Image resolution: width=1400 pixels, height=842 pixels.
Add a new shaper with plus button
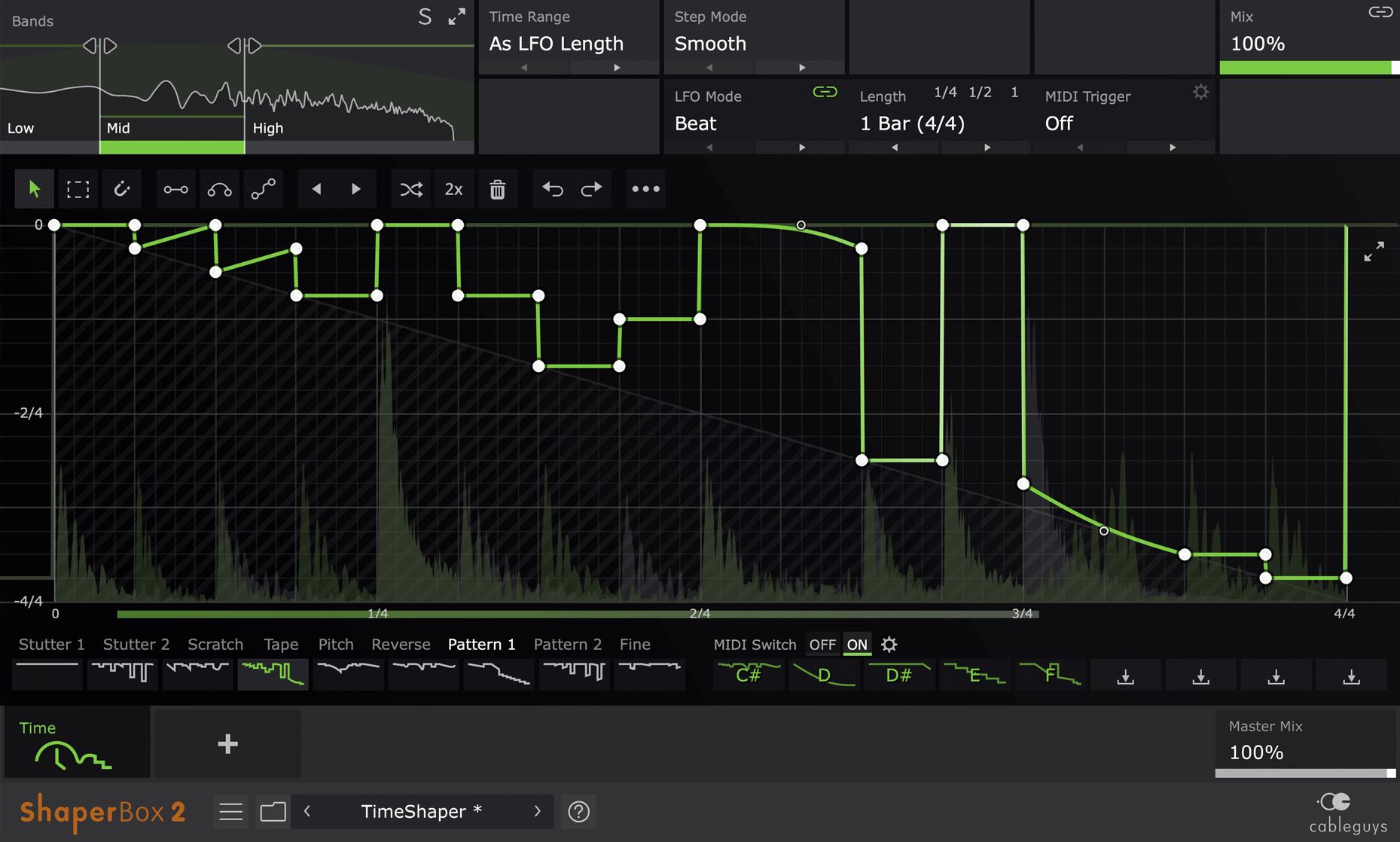tap(227, 744)
